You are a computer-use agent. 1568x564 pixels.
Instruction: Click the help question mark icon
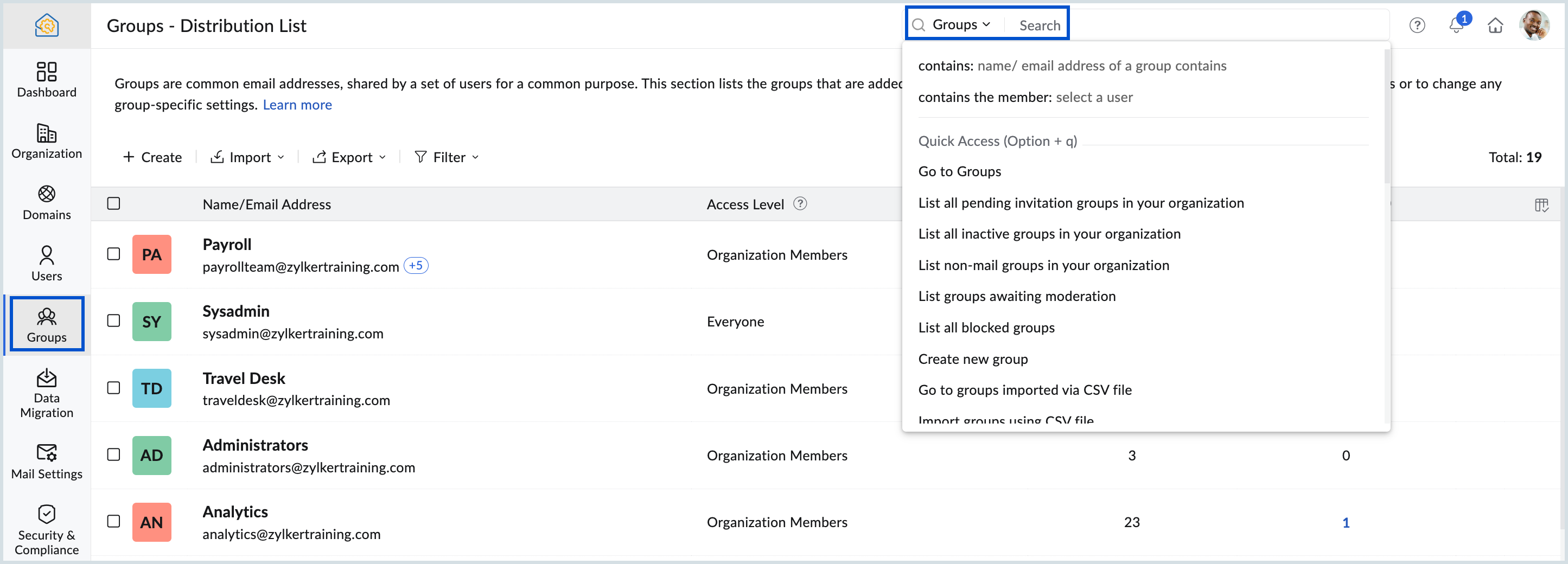click(1417, 25)
